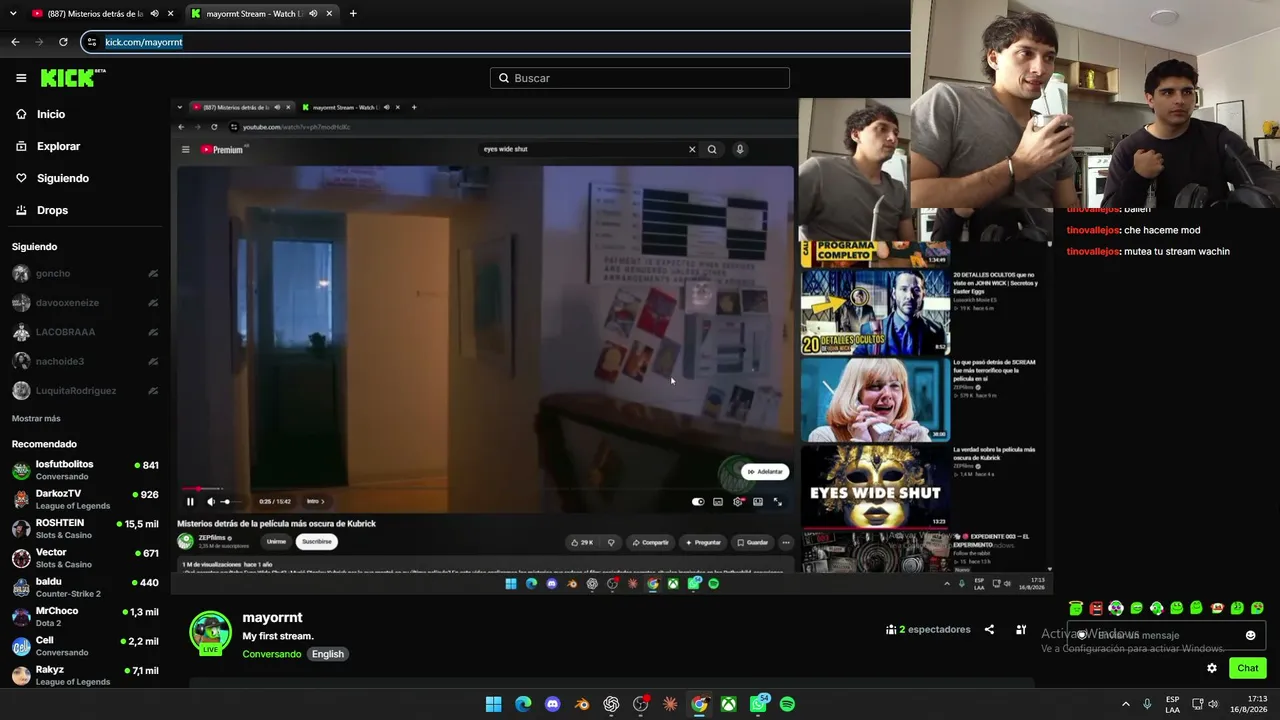The height and width of the screenshot is (720, 1280).
Task: Click the Guardar button under the video
Action: (x=752, y=542)
